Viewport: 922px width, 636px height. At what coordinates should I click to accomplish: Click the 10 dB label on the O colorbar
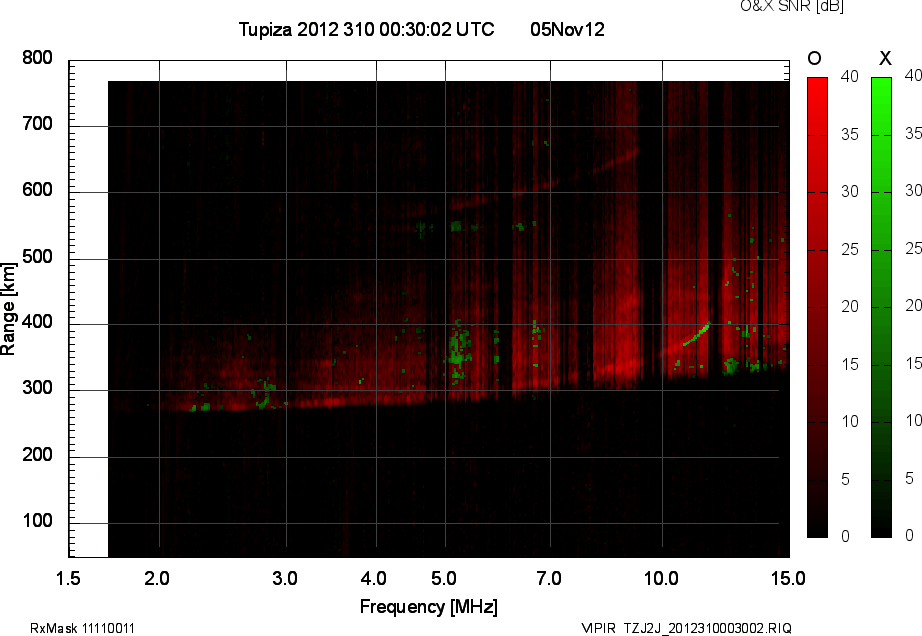click(850, 421)
